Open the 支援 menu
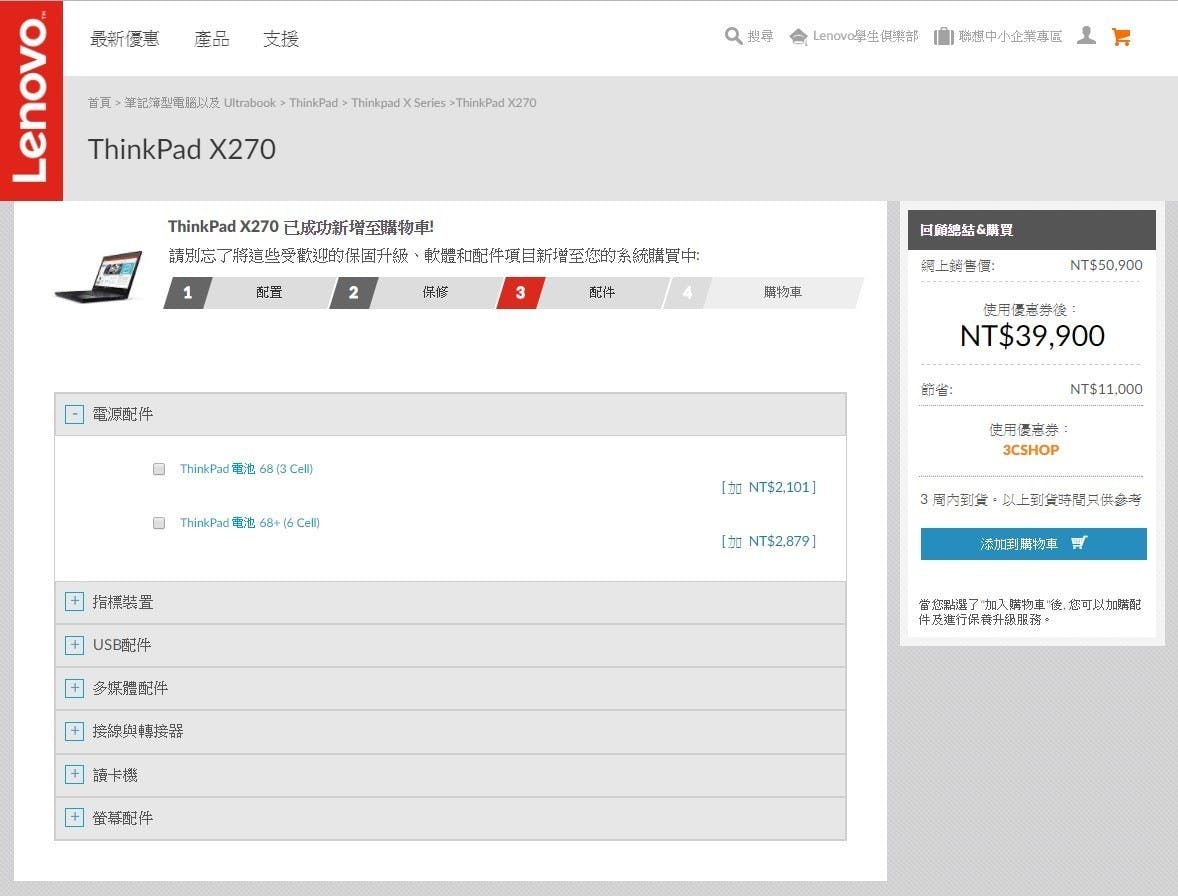This screenshot has height=896, width=1178. [281, 38]
